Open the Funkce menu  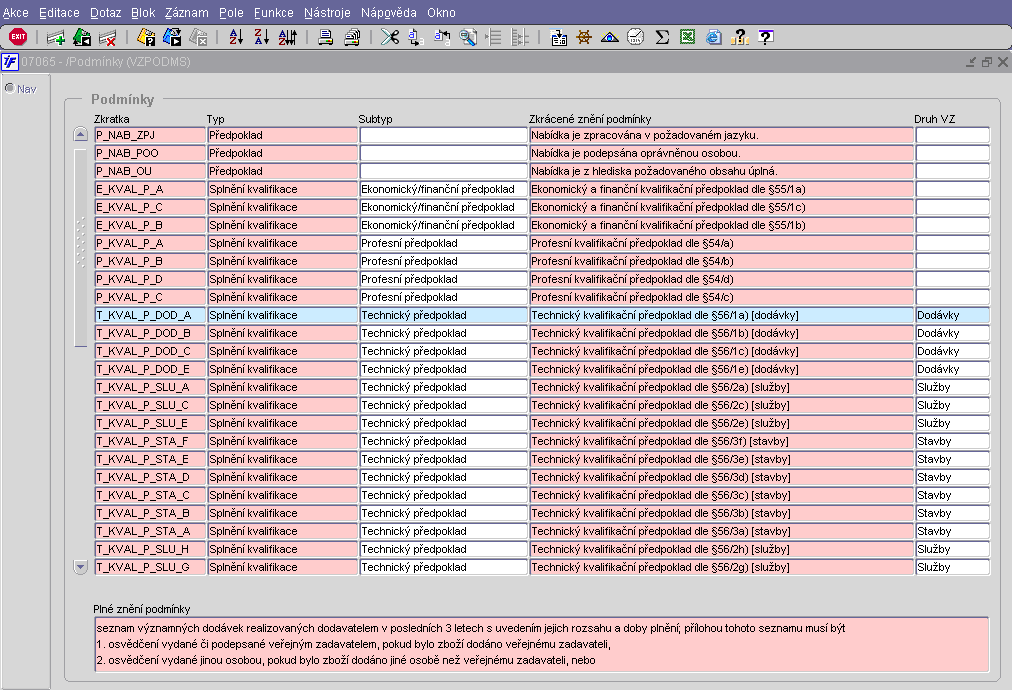(x=274, y=13)
